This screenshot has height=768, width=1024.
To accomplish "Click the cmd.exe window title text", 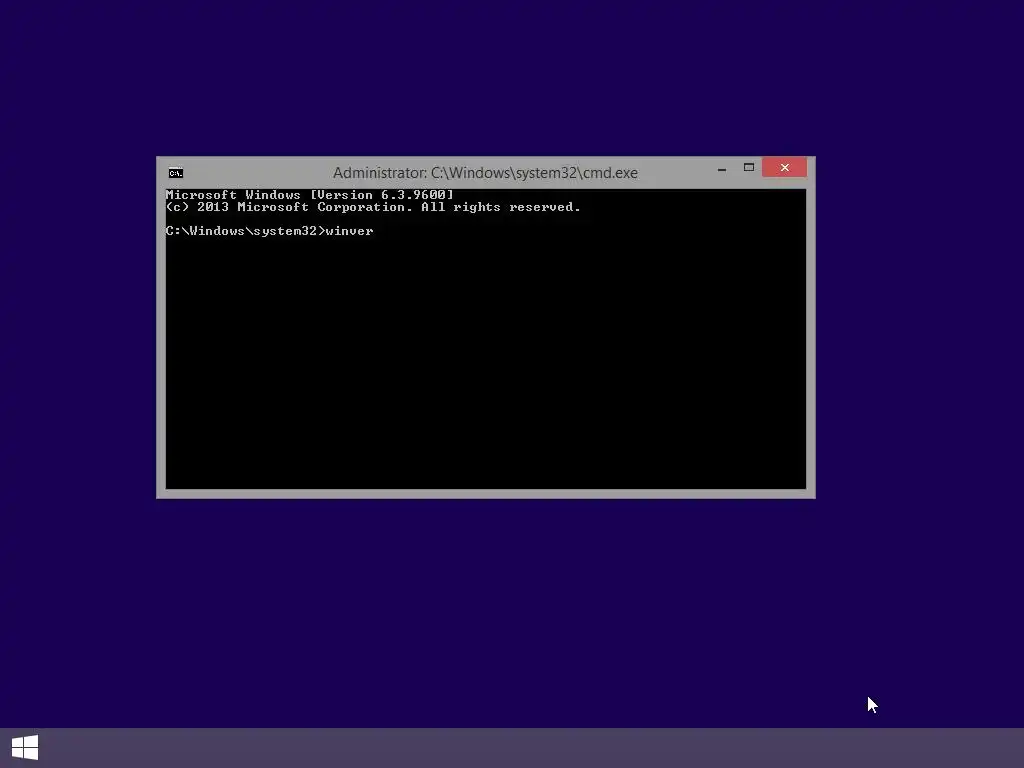I will point(485,172).
